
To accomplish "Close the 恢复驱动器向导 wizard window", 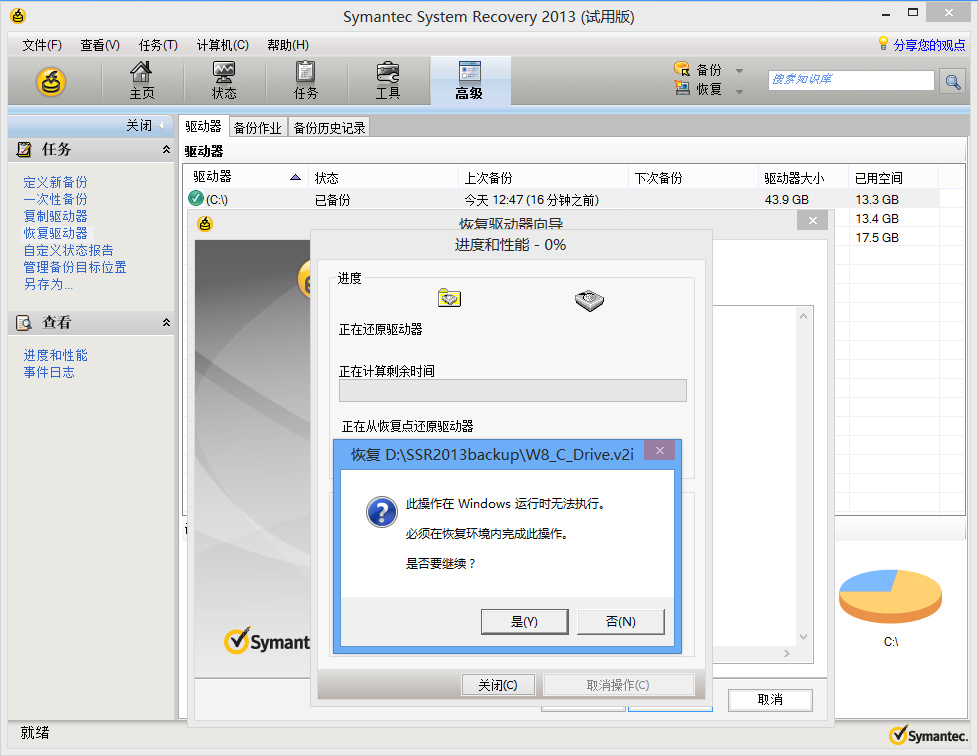I will pyautogui.click(x=813, y=220).
